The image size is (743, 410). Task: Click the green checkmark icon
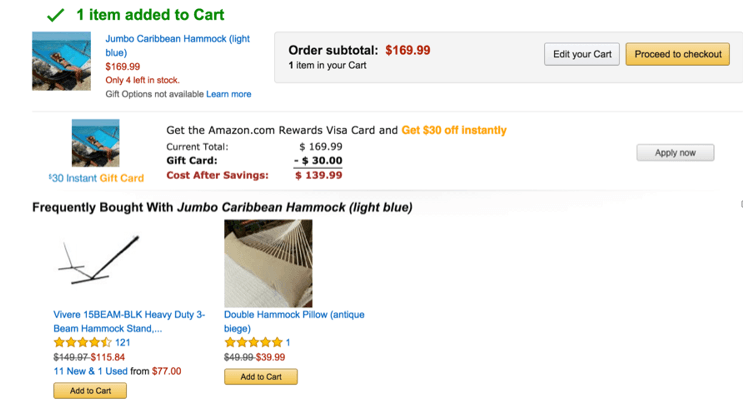pos(55,15)
